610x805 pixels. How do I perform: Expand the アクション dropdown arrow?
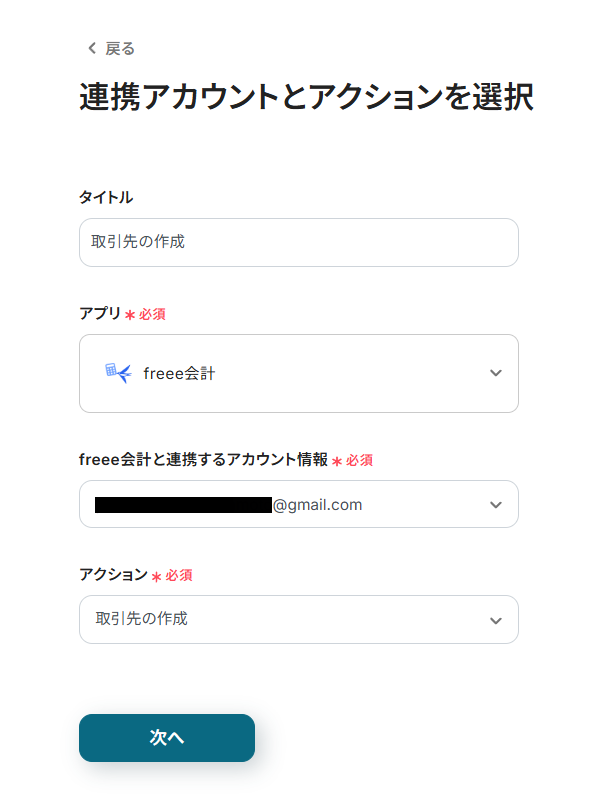point(496,620)
